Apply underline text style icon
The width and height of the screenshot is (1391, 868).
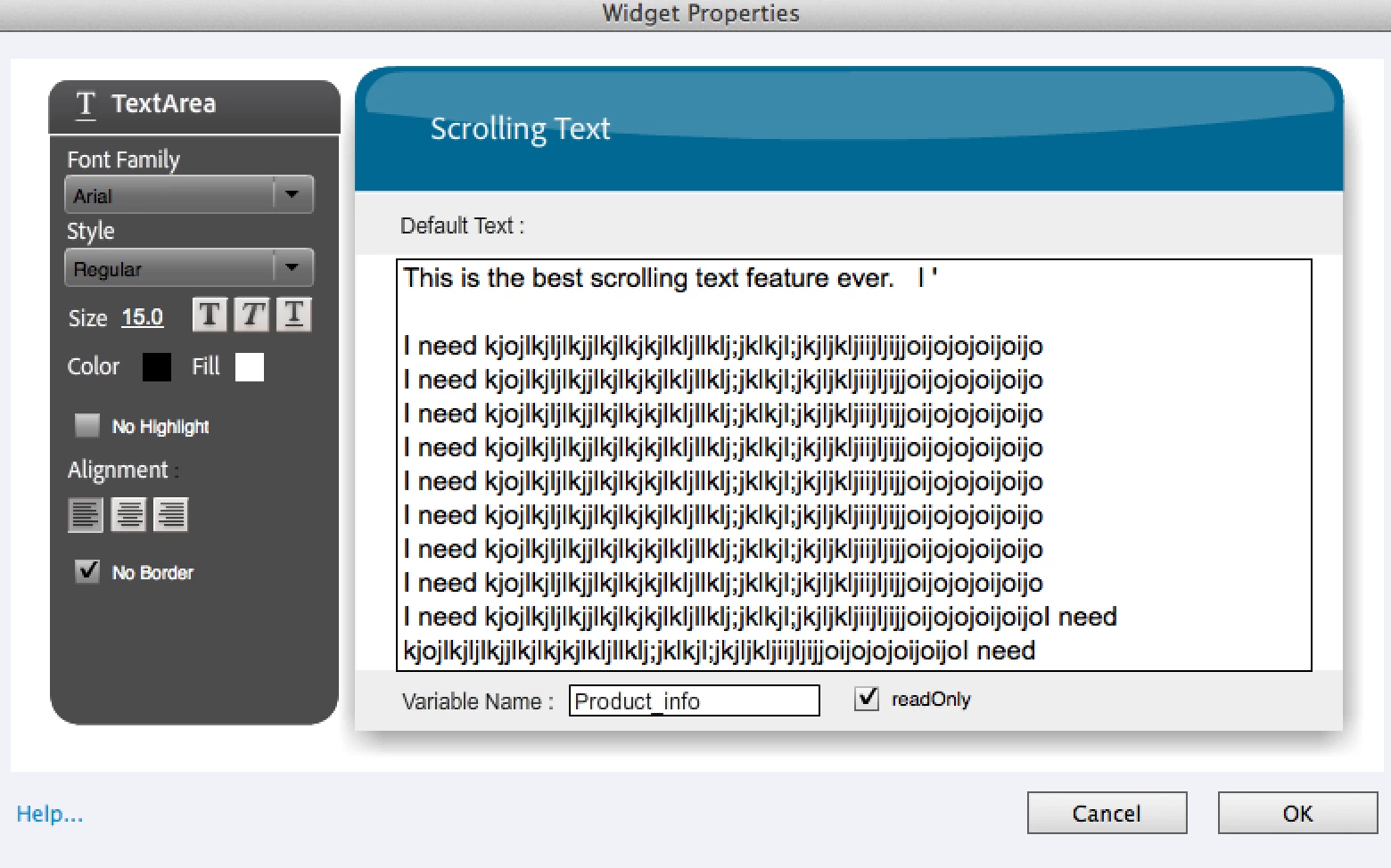coord(293,315)
